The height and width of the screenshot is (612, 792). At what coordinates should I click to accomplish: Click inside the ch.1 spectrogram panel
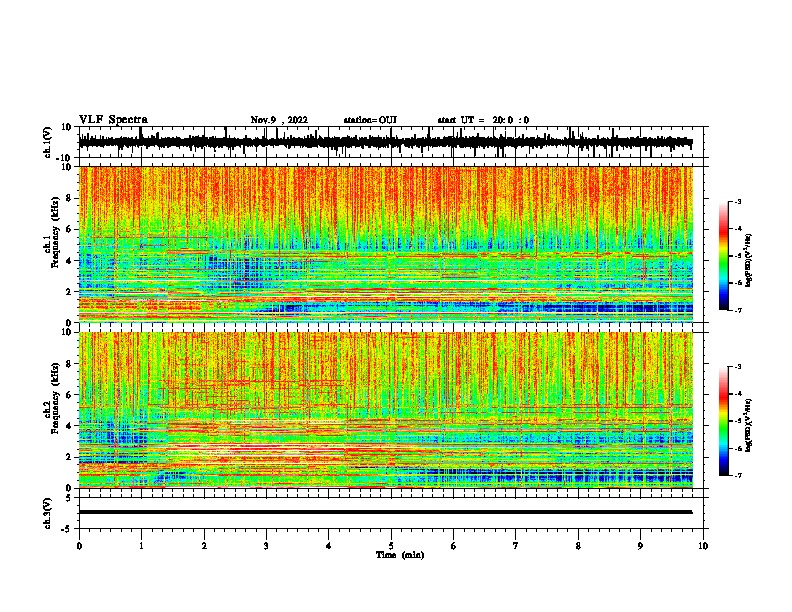(385, 244)
